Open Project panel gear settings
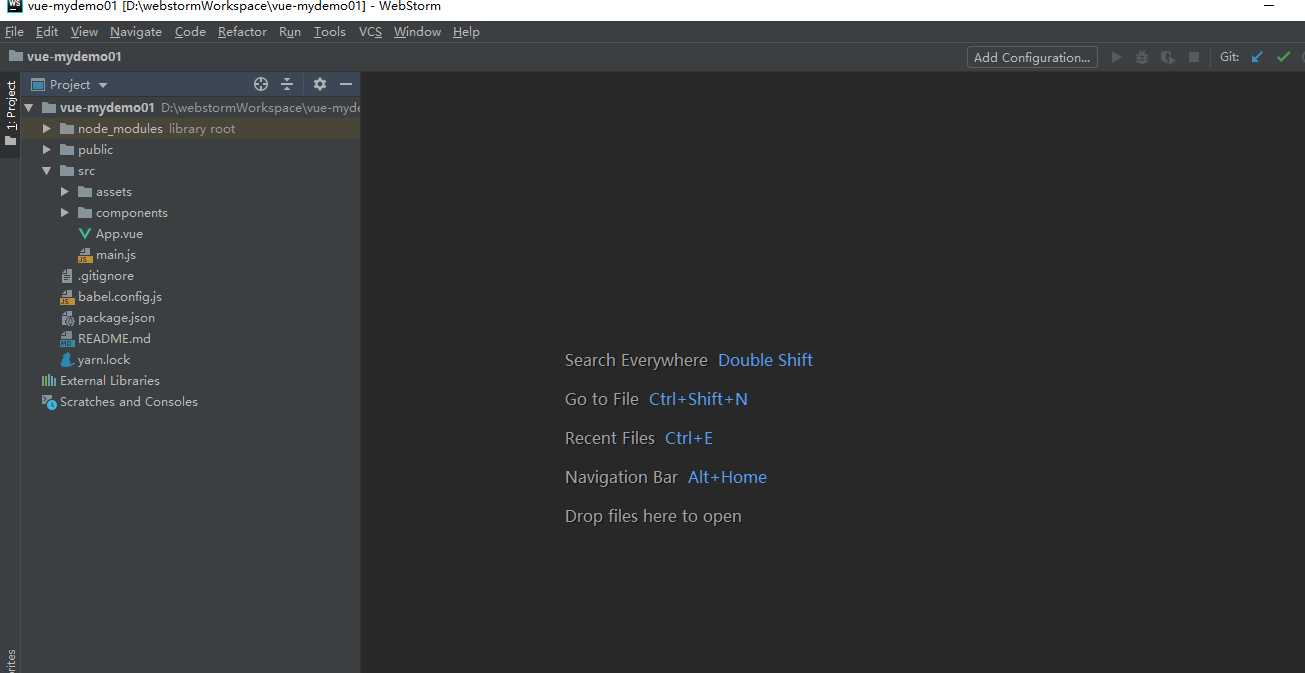Screen dimensions: 1305x673 (320, 85)
